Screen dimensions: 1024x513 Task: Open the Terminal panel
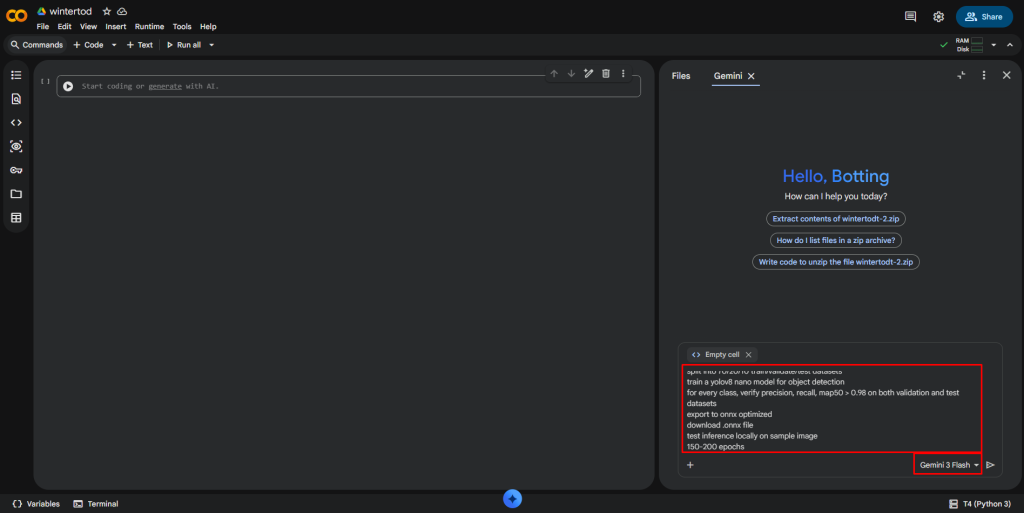click(x=96, y=504)
